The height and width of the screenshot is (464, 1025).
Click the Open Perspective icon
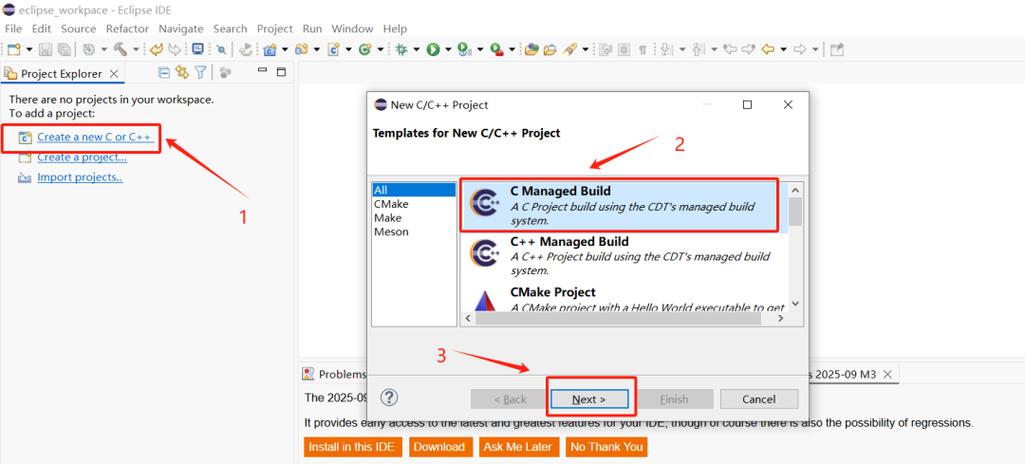coord(837,49)
